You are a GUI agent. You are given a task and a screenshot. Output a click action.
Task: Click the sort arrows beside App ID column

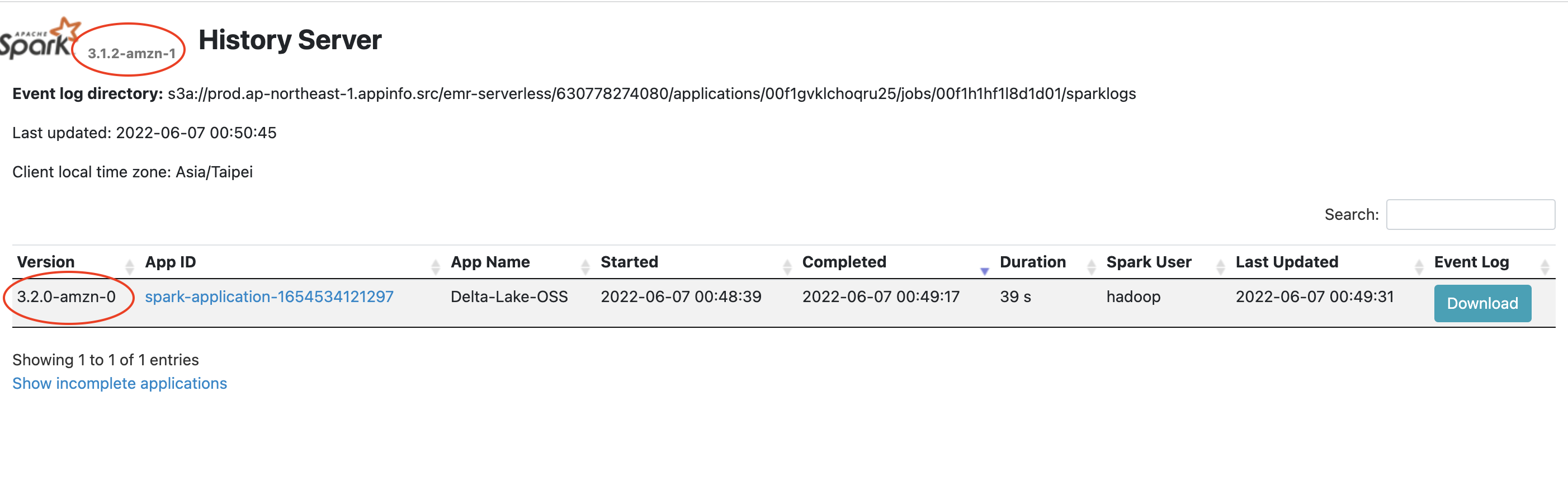(435, 266)
